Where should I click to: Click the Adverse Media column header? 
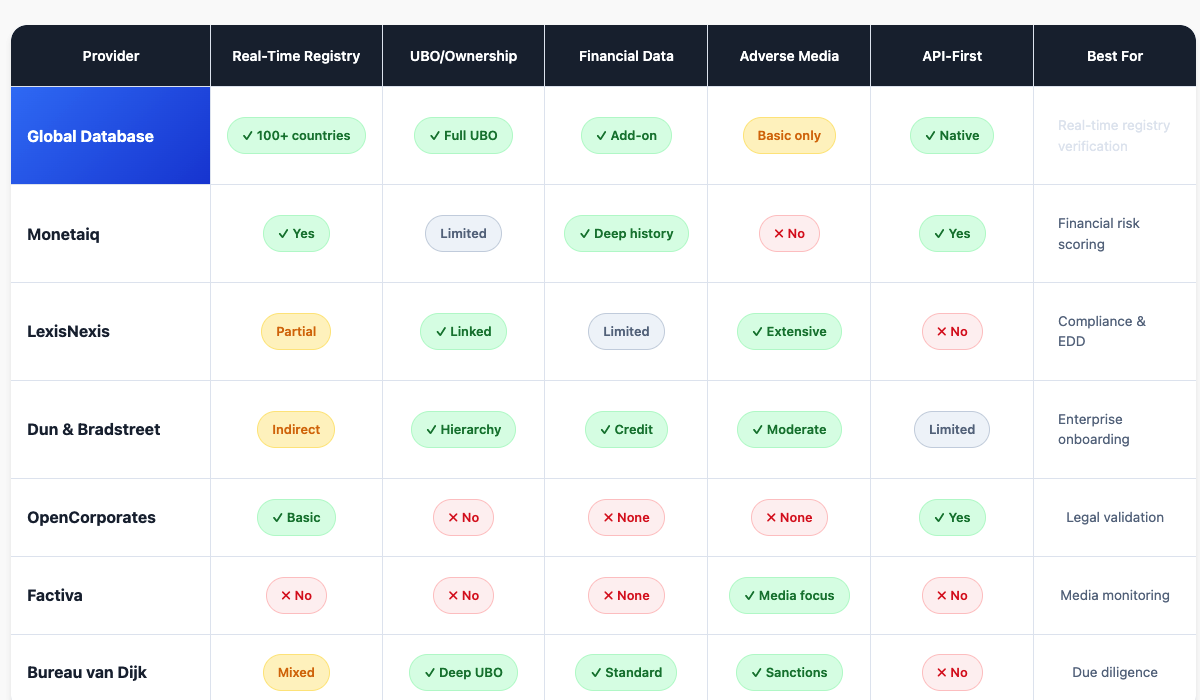tap(789, 56)
